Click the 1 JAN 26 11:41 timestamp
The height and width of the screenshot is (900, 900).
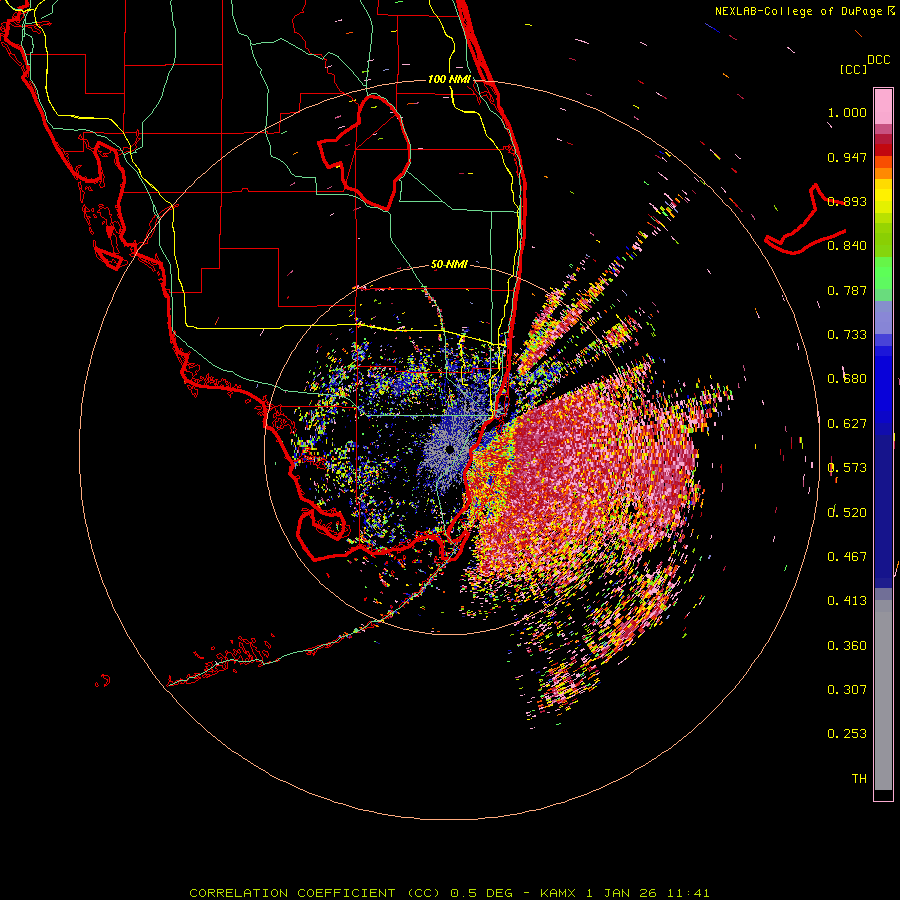pos(648,893)
